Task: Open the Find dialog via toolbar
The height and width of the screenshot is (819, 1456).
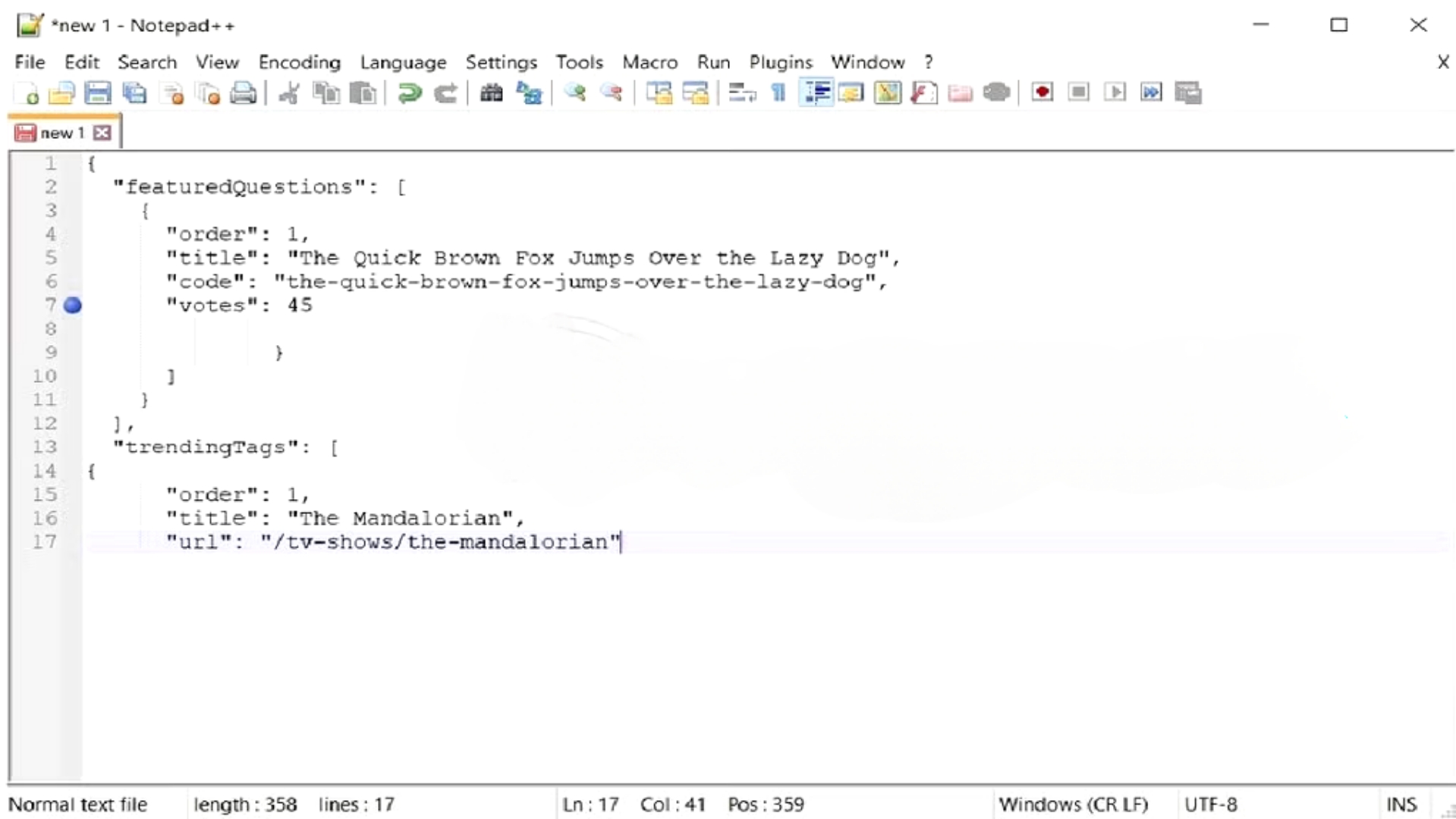Action: tap(491, 93)
